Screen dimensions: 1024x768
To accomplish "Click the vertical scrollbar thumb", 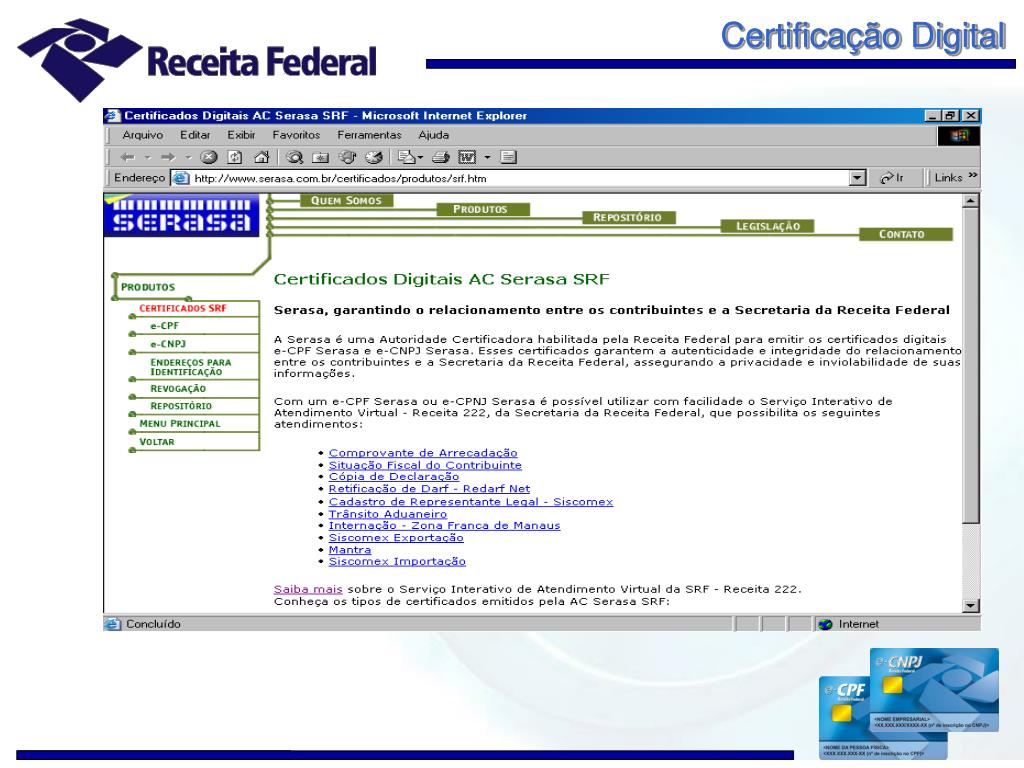I will coord(971,366).
